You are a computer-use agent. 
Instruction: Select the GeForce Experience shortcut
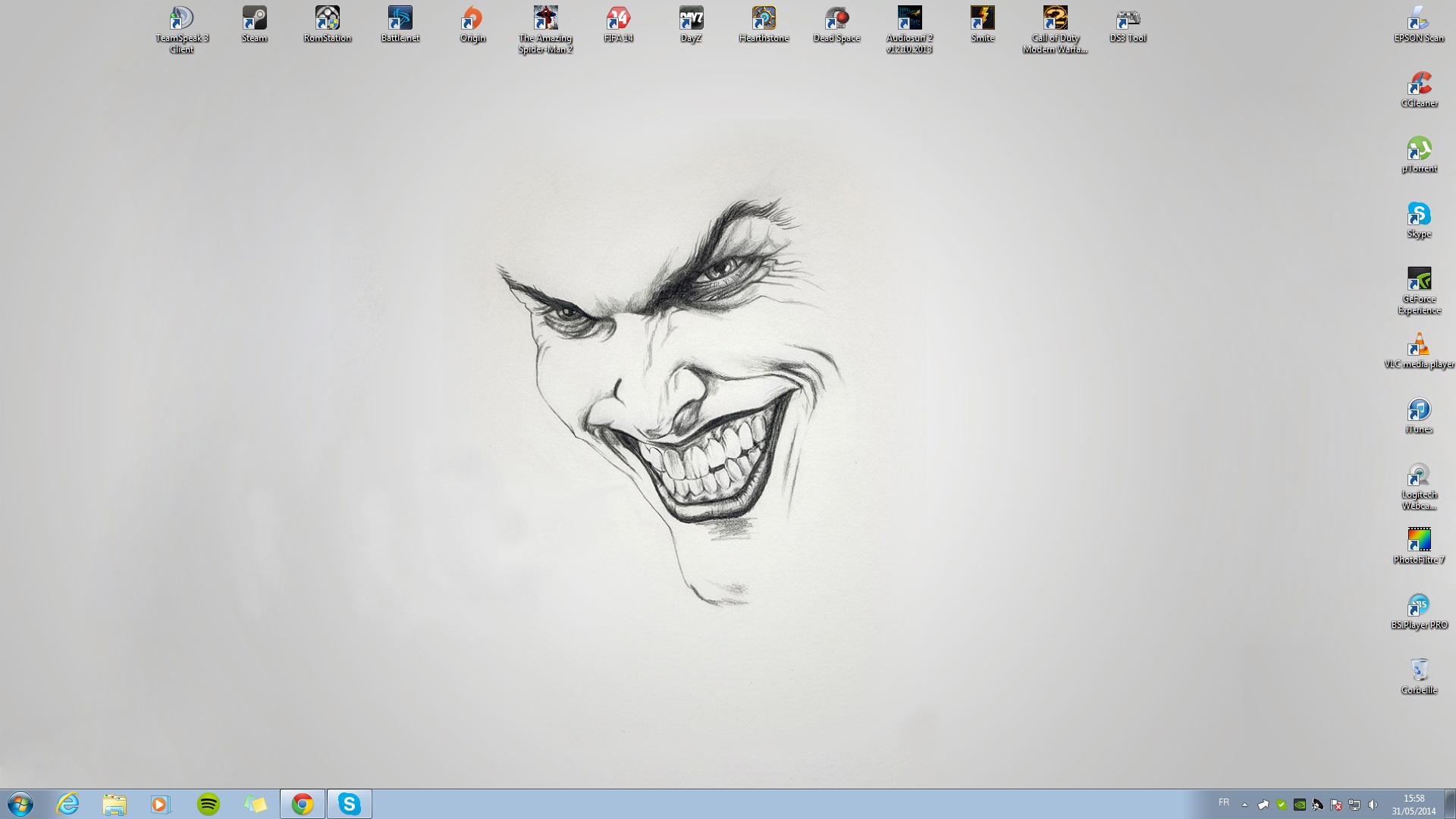(1419, 290)
